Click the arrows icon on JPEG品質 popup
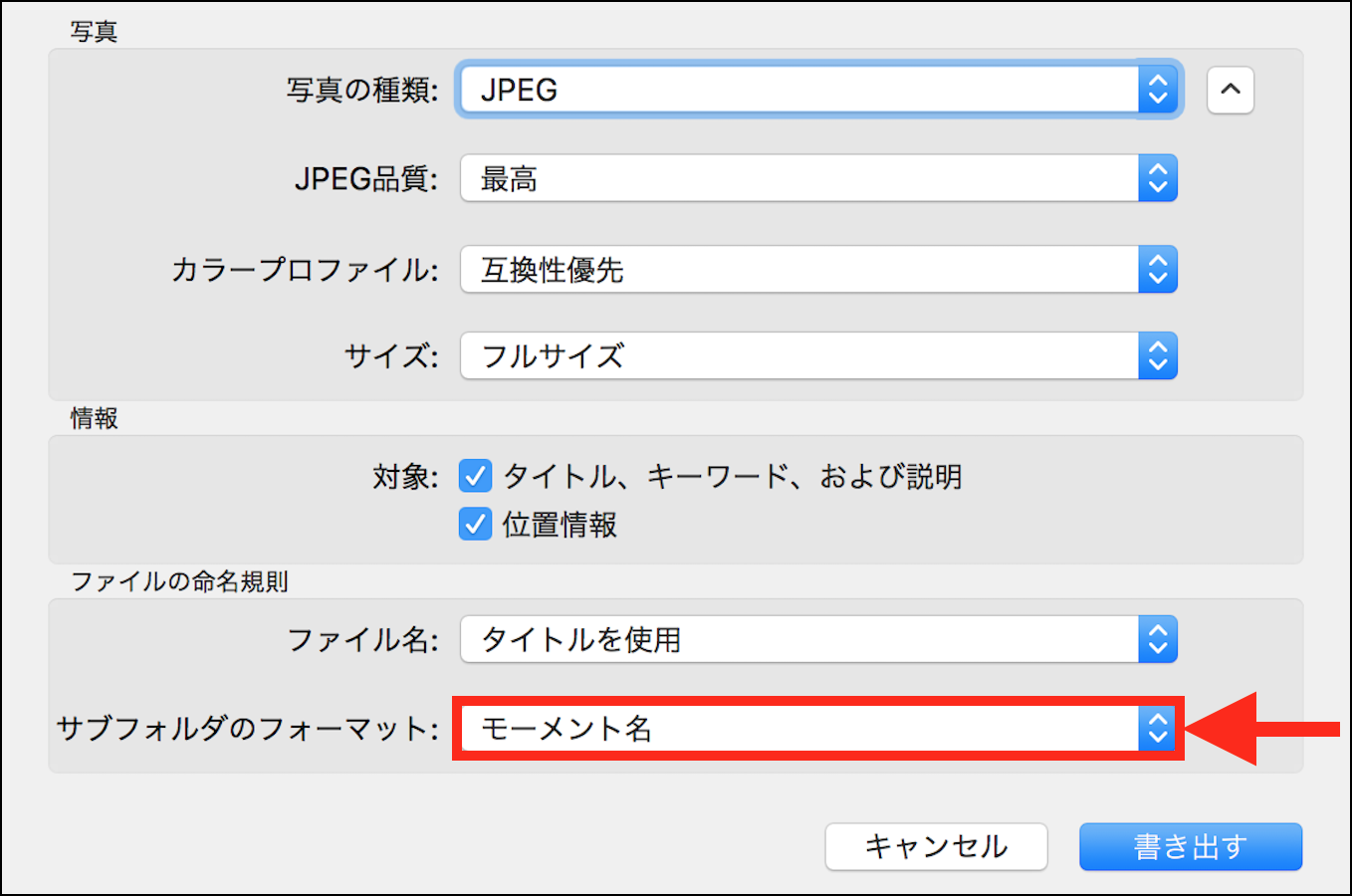Viewport: 1352px width, 896px height. (x=1158, y=179)
